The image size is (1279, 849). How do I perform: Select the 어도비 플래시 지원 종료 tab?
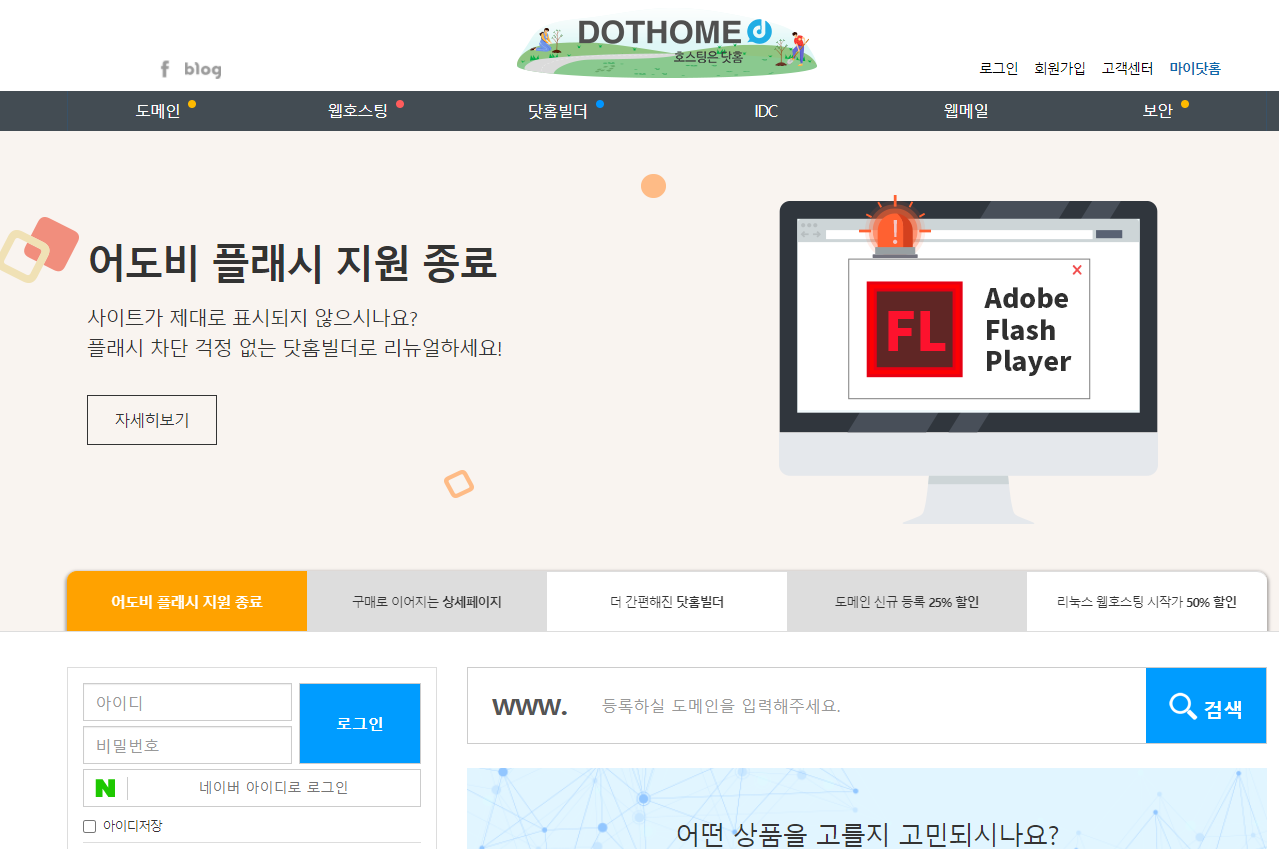[187, 601]
